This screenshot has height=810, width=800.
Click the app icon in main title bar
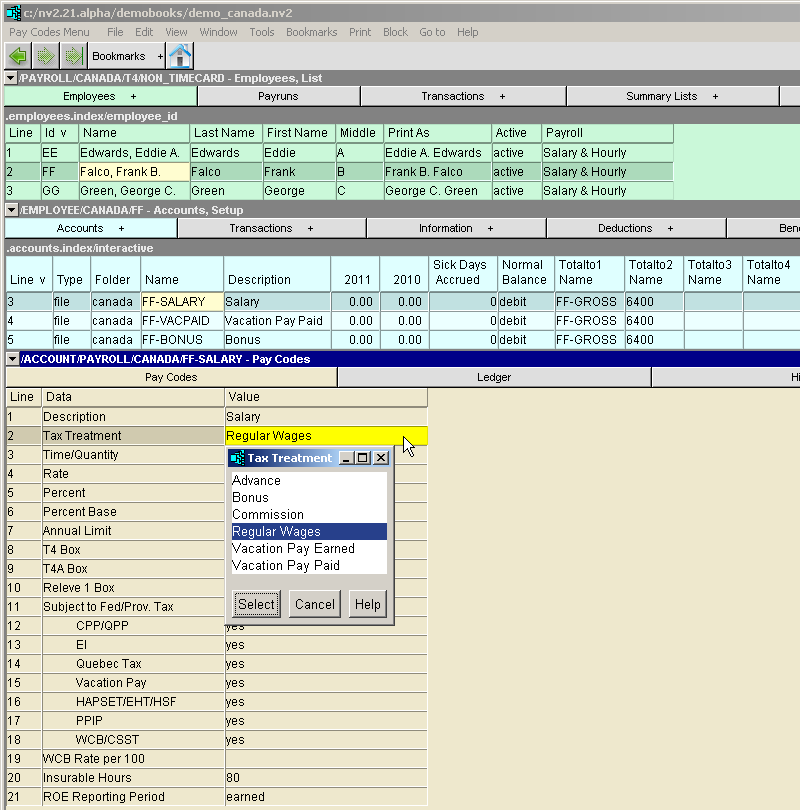tap(13, 12)
